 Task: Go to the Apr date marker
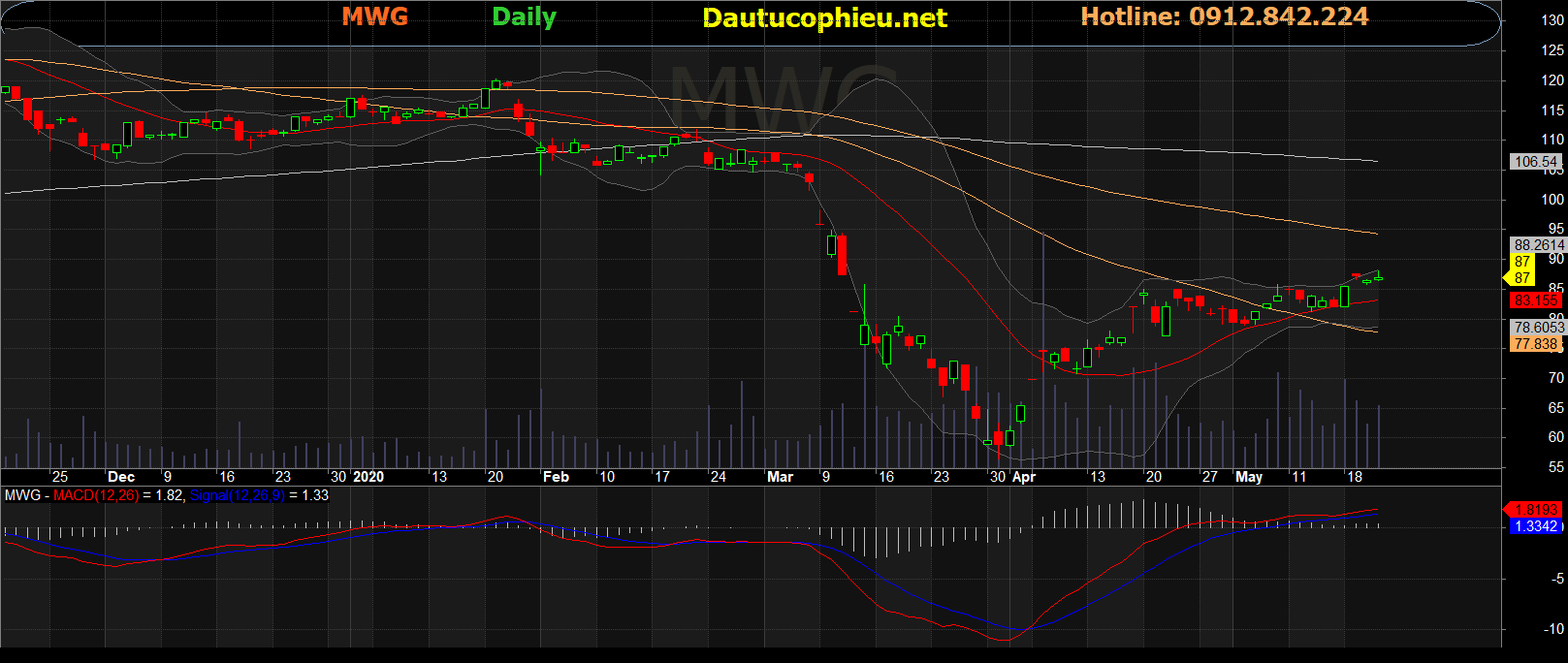click(1024, 477)
